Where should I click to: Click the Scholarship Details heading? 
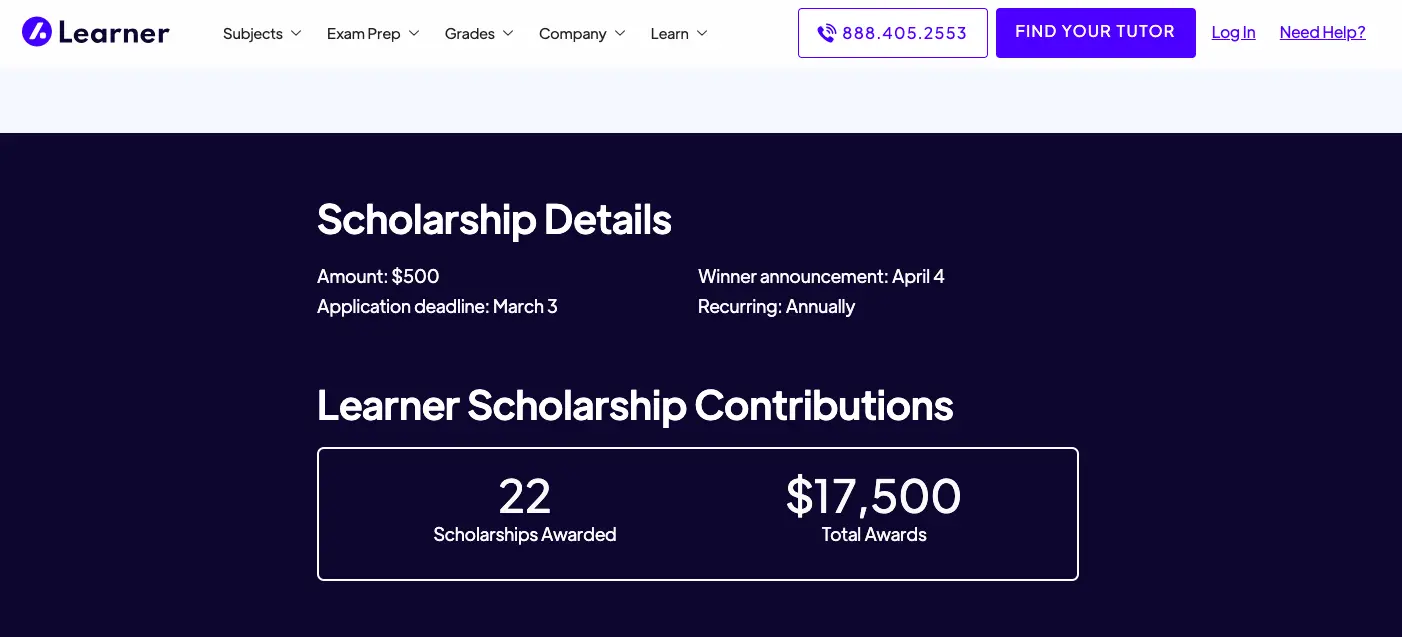[x=494, y=219]
